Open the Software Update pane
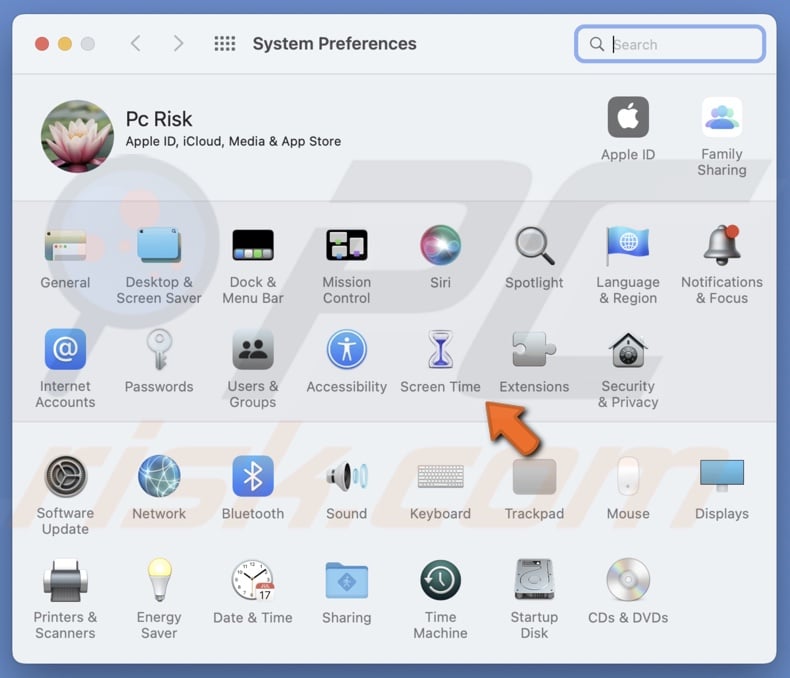790x678 pixels. click(x=65, y=477)
